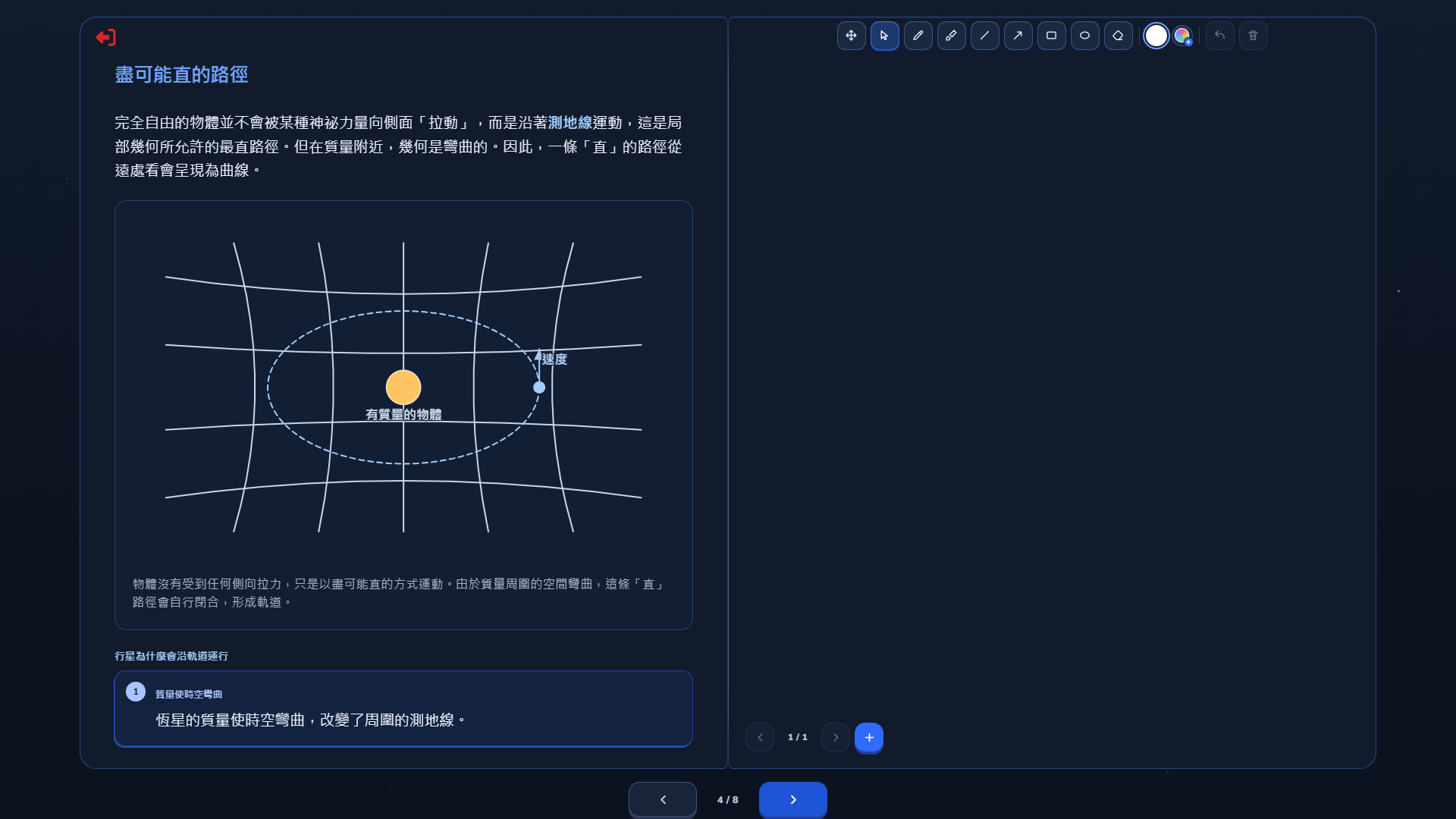
Task: Click the blue orbiting planet dot
Action: tap(539, 388)
